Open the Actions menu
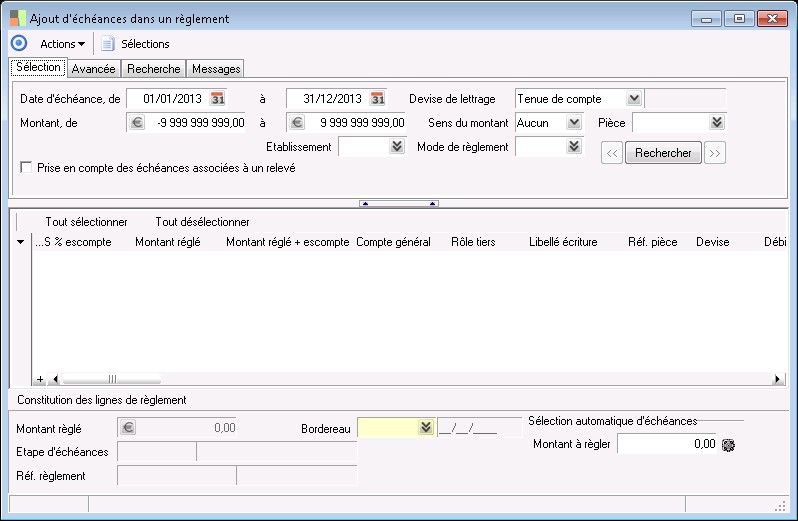 [62, 44]
